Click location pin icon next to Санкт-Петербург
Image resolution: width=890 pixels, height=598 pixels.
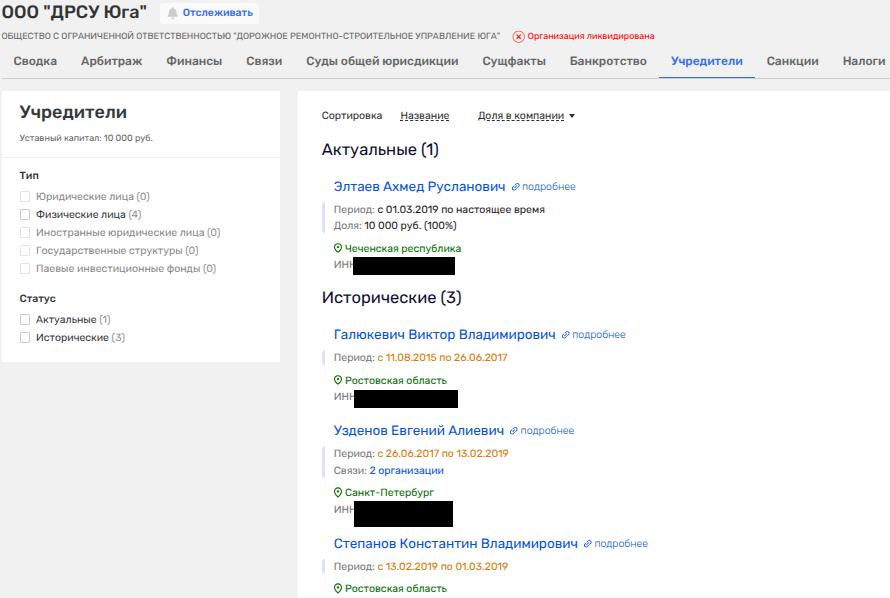coord(338,493)
